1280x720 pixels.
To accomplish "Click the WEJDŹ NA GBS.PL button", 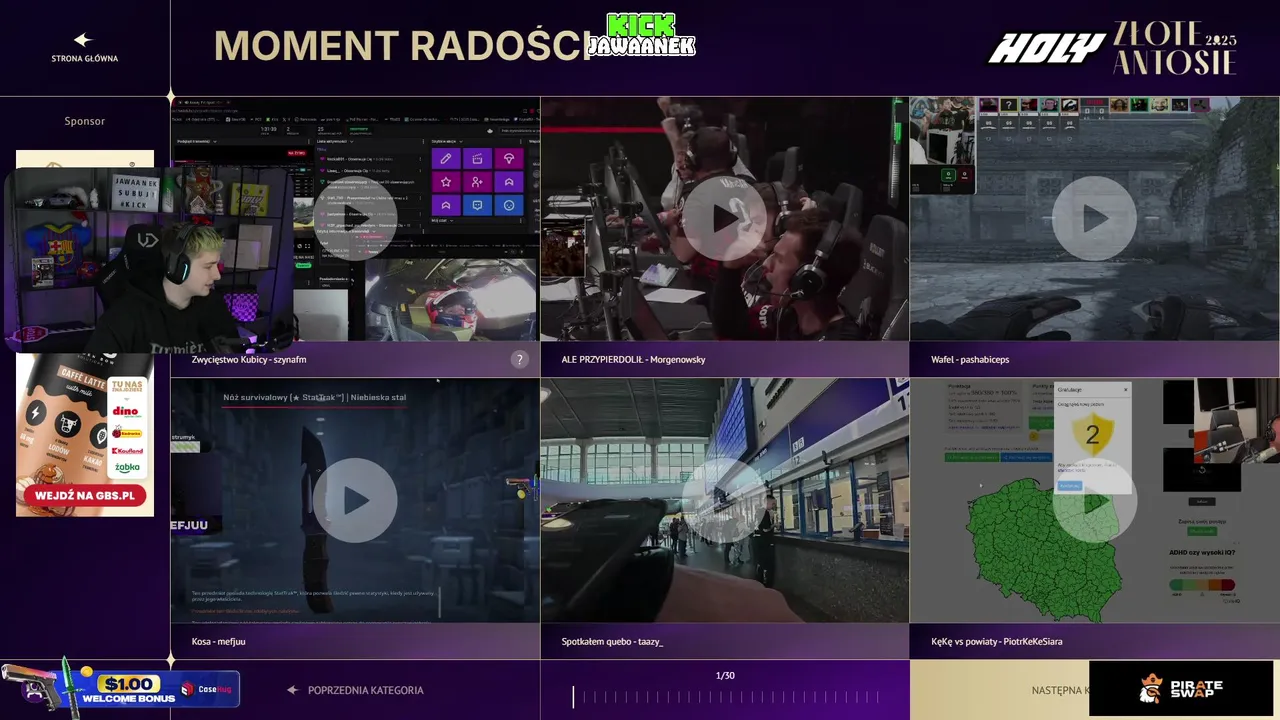I will point(84,496).
